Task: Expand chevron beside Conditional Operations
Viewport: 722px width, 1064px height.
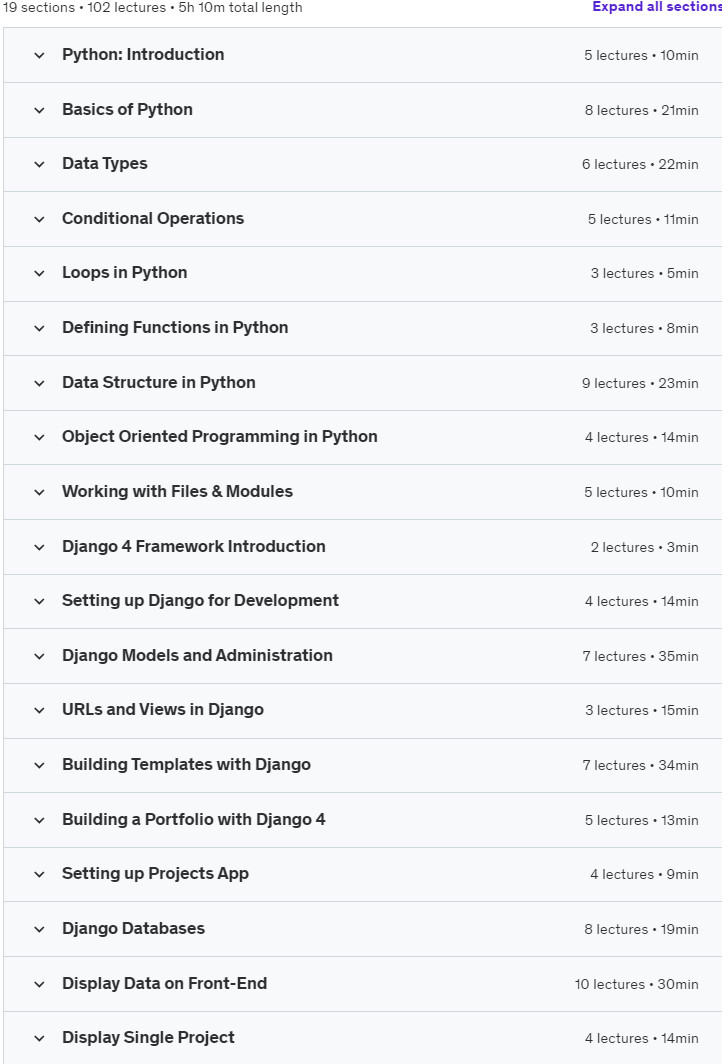Action: point(39,219)
